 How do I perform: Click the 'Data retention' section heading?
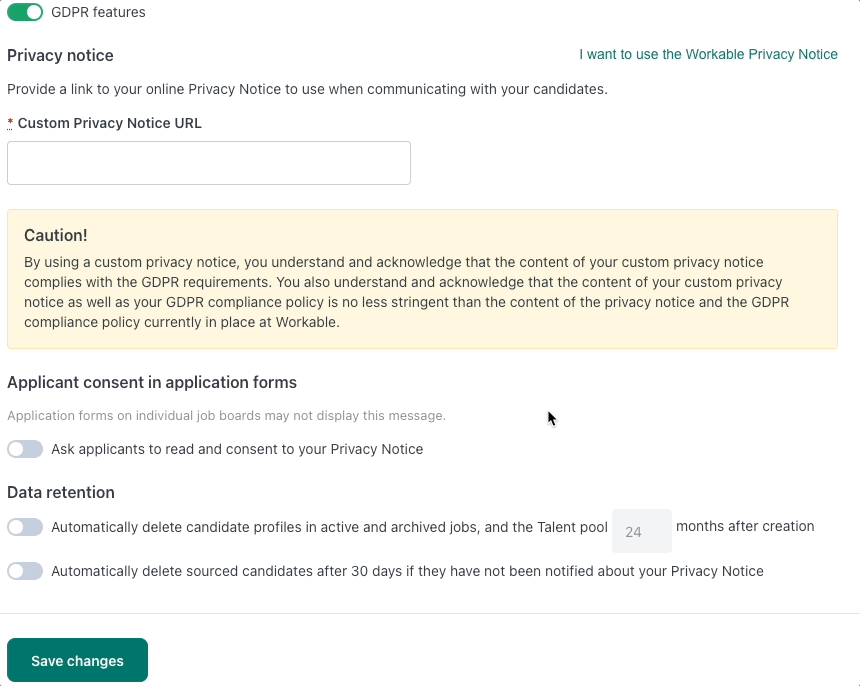(61, 492)
